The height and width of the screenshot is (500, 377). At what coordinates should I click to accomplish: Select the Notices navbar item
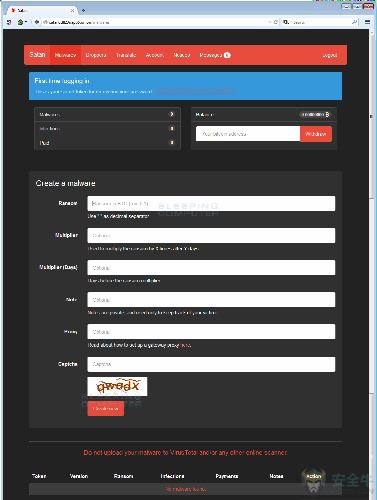click(x=182, y=55)
